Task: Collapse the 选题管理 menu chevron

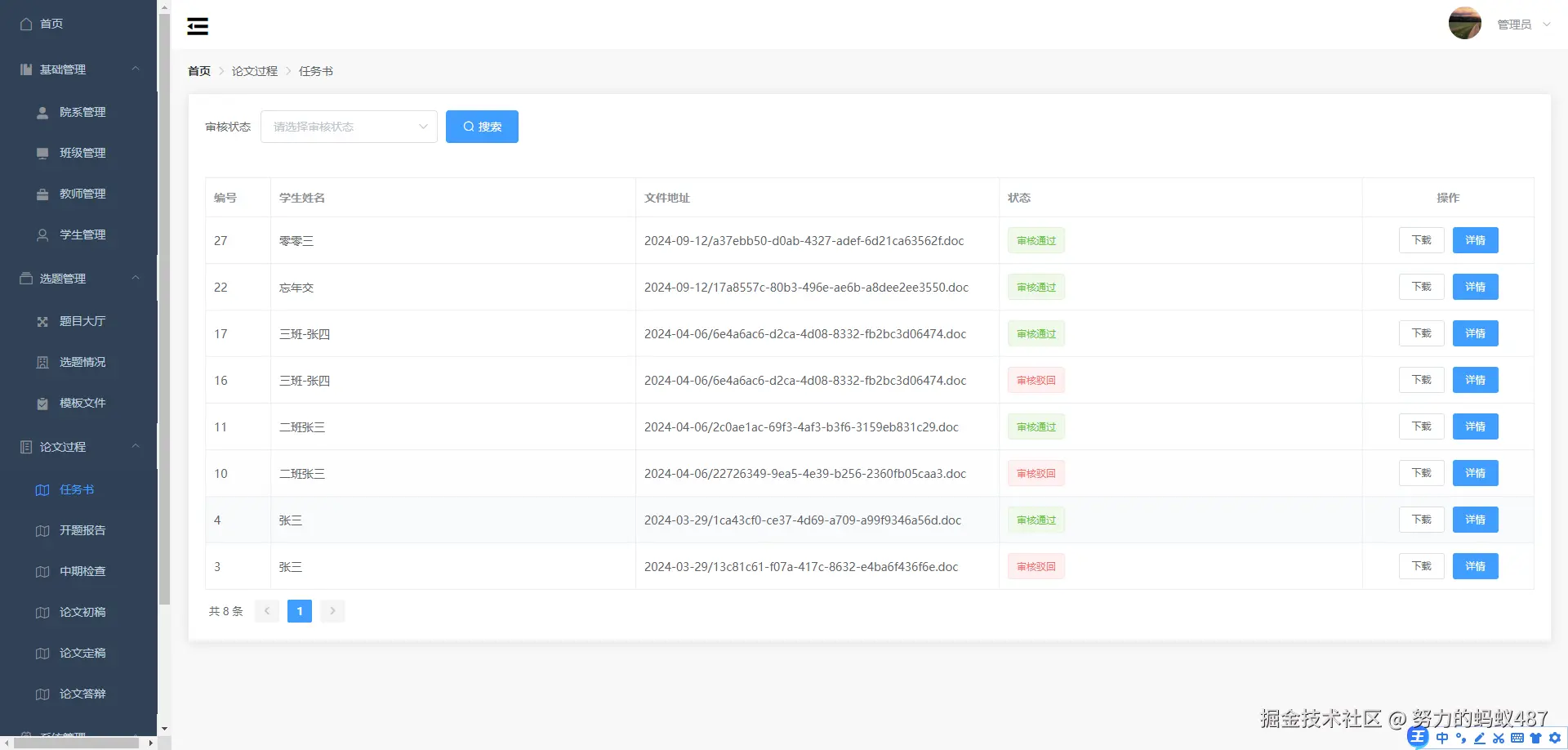Action: [x=136, y=278]
